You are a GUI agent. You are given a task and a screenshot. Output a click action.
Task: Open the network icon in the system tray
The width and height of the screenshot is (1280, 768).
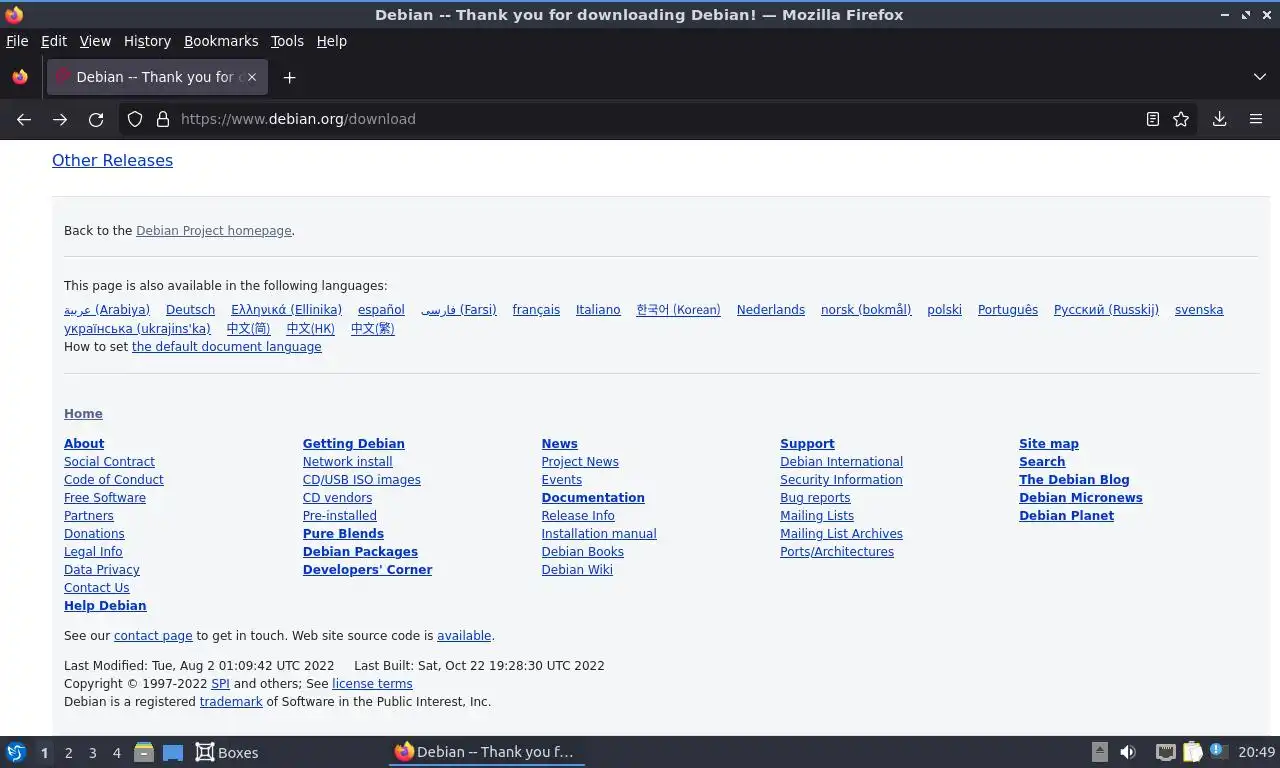(1165, 752)
